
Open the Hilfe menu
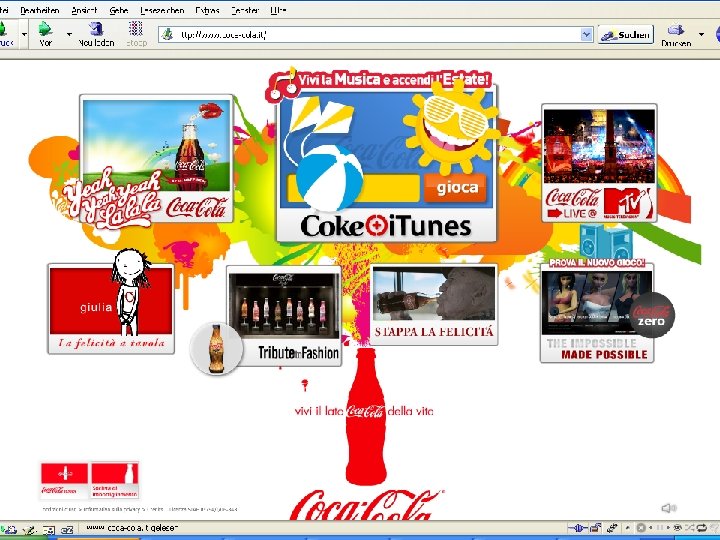pyautogui.click(x=278, y=10)
